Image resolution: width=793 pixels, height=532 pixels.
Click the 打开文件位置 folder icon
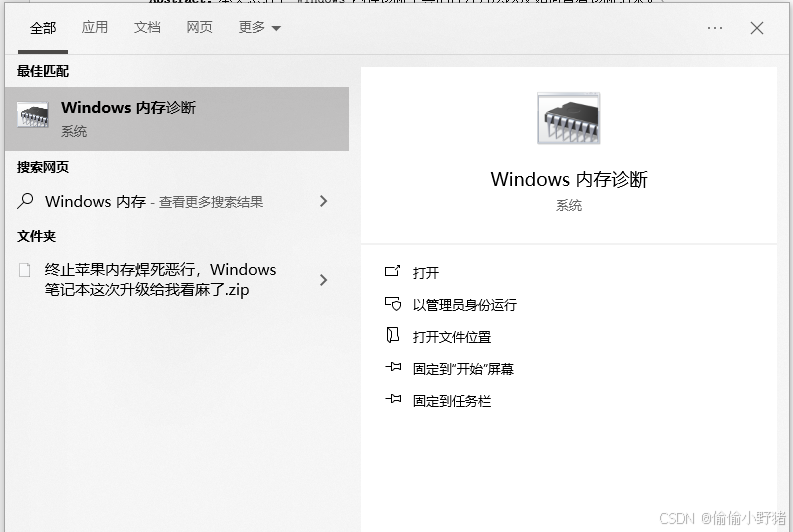pos(392,335)
